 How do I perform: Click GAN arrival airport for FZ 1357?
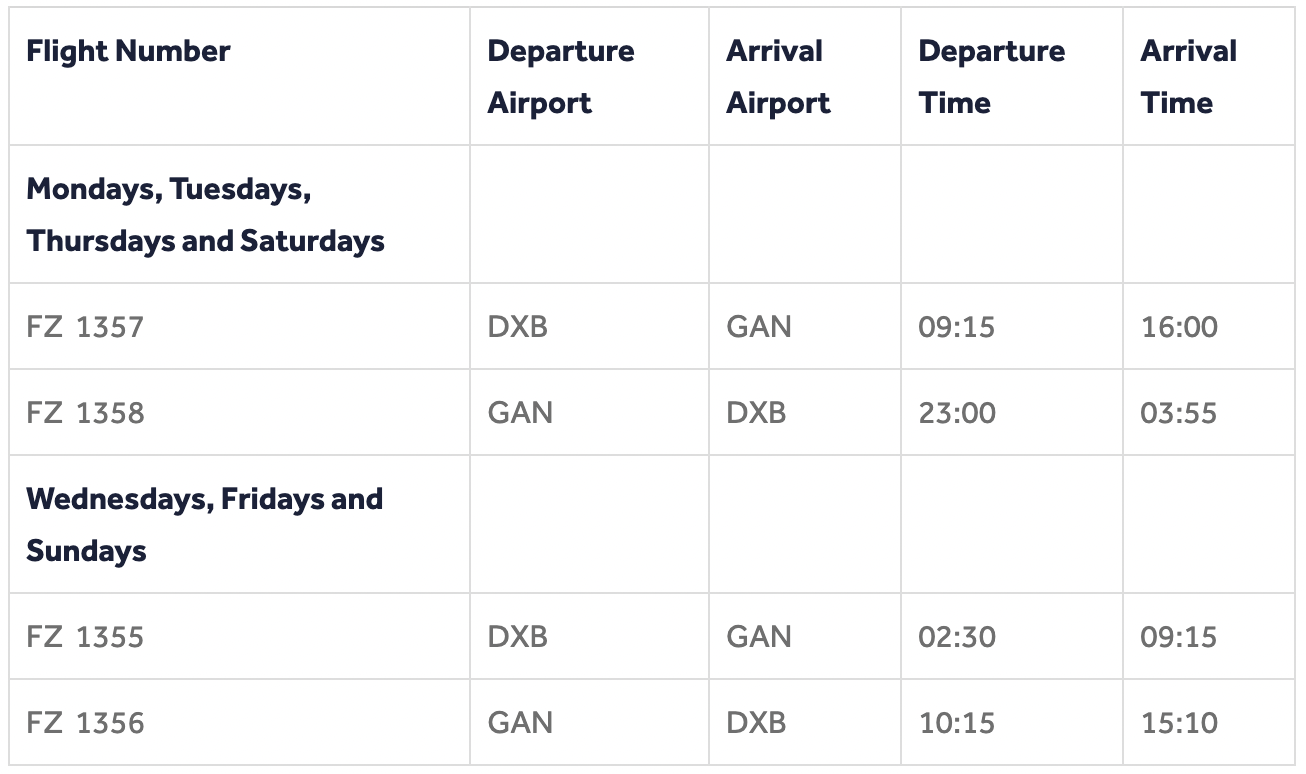pyautogui.click(x=758, y=327)
